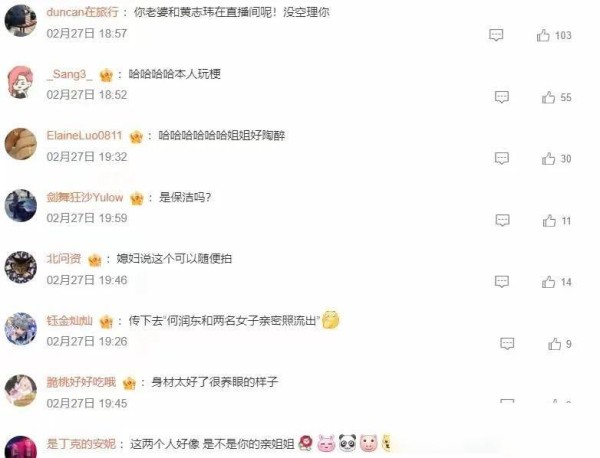Image resolution: width=600 pixels, height=458 pixels.
Task: Open the 是丁克的安妮 username link
Action: pos(81,444)
